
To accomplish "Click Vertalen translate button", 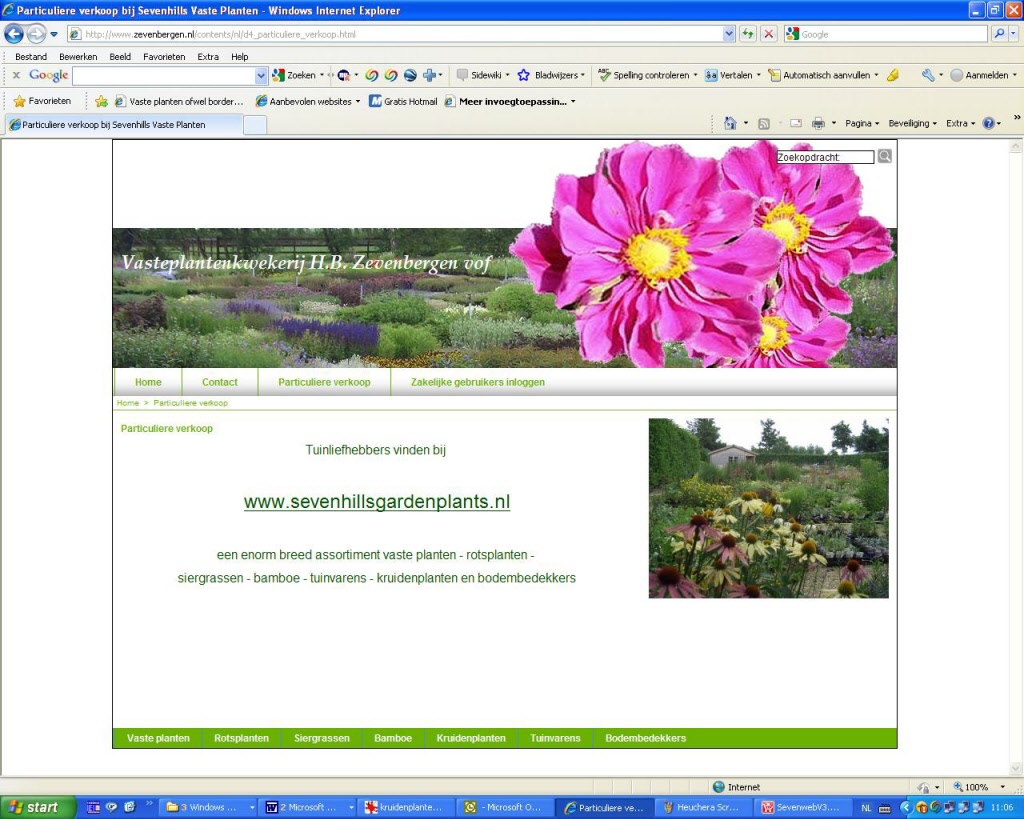I will 731,75.
